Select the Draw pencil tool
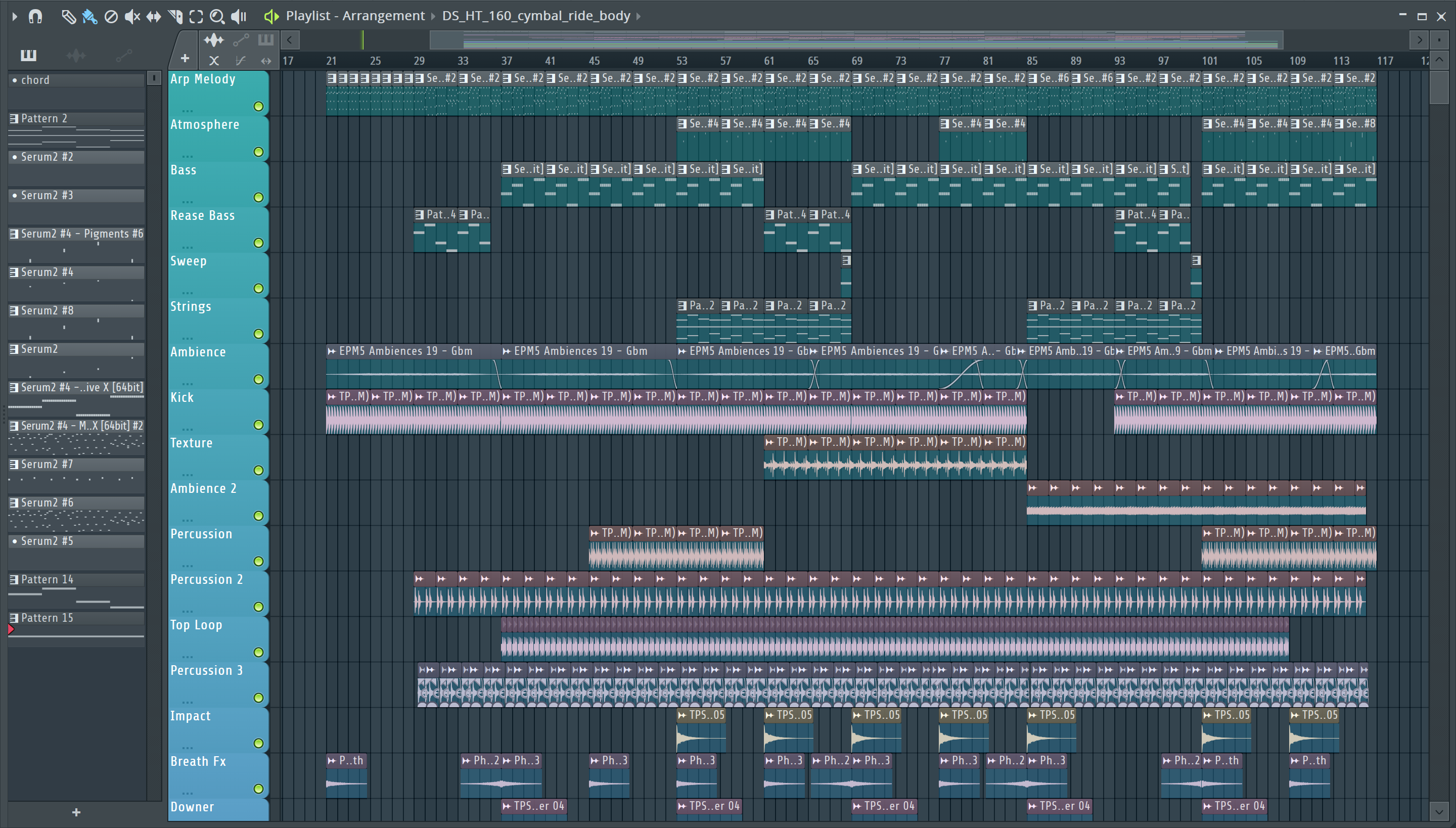1456x828 pixels. (x=69, y=17)
